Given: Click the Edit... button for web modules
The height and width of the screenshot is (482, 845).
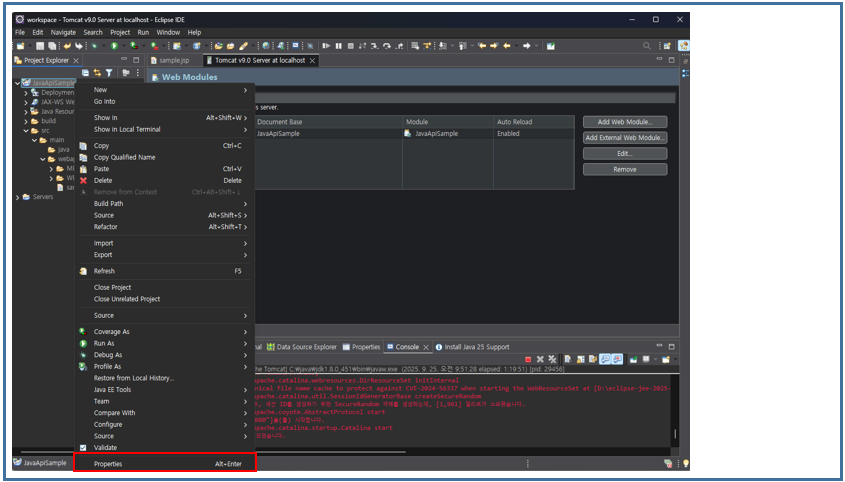Looking at the screenshot, I should tap(625, 154).
